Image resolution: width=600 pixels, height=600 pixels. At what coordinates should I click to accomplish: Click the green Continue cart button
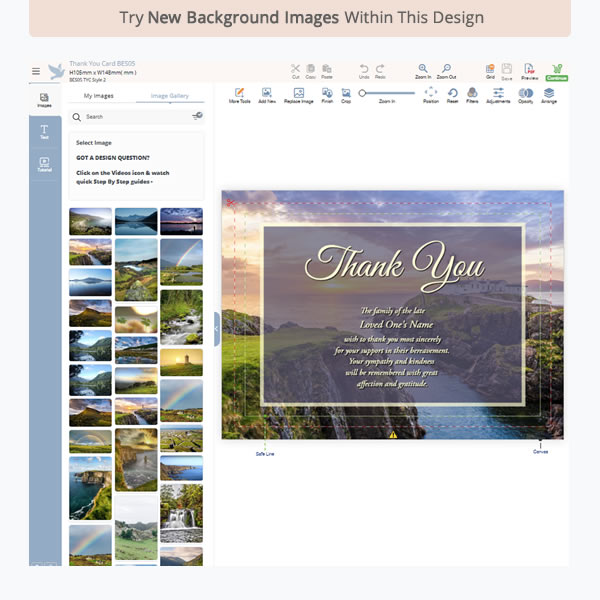(x=557, y=72)
